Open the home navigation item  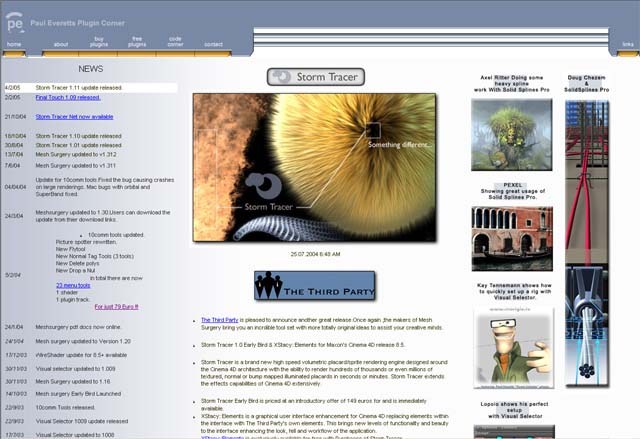(x=14, y=44)
